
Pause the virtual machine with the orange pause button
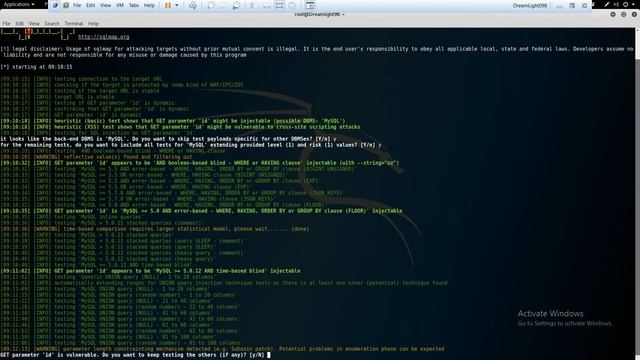pos(168,5)
